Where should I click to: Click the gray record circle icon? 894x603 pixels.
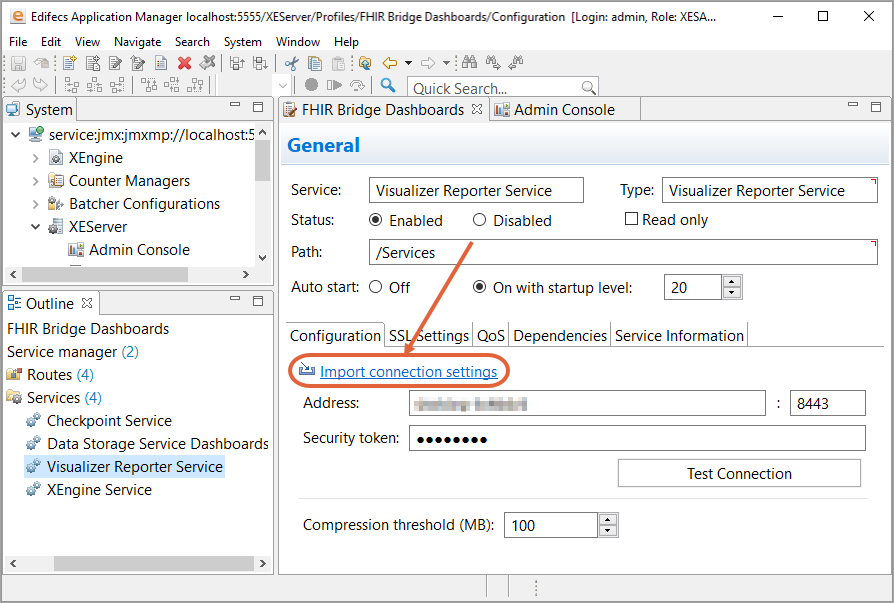pos(311,85)
